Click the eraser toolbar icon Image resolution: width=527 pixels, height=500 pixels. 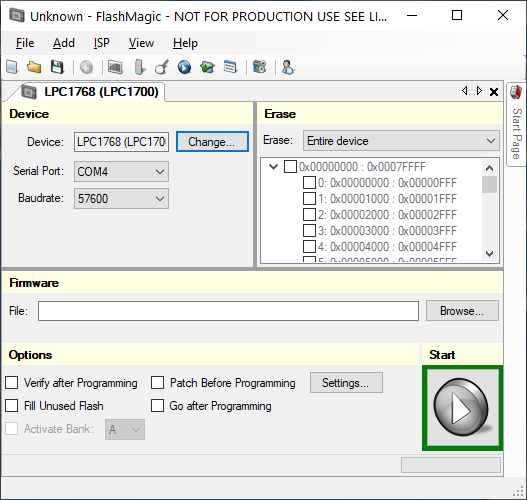pos(139,67)
